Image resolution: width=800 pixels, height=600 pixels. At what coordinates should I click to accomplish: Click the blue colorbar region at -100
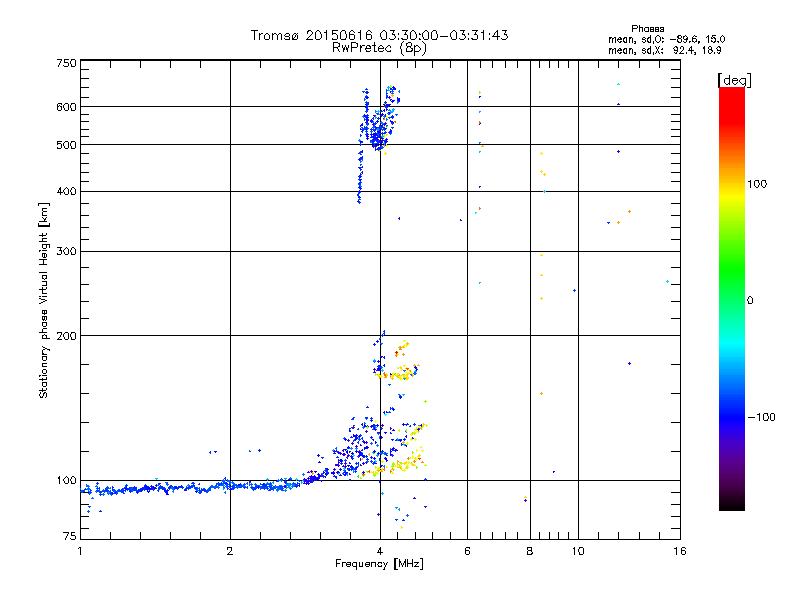732,417
